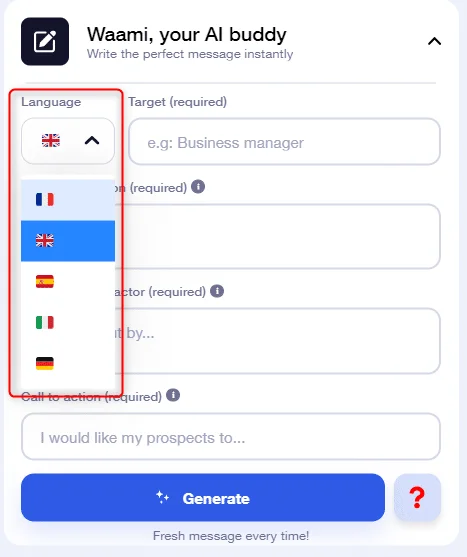
Task: Collapse the Waami panel with top chevron
Action: click(x=434, y=42)
